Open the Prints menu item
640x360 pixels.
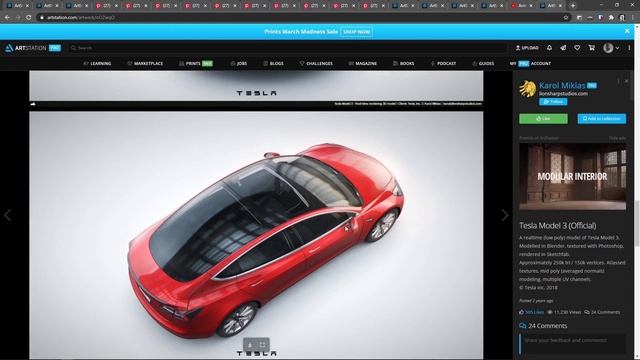[x=196, y=64]
